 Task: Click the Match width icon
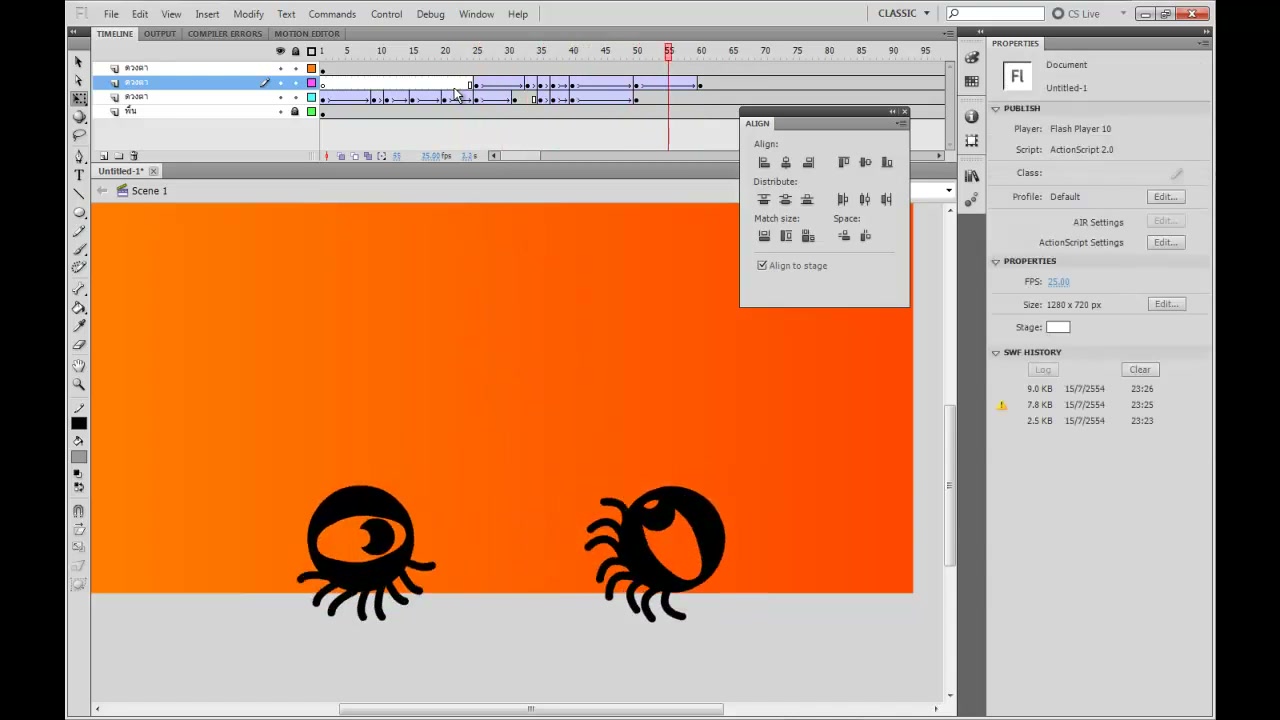click(764, 236)
